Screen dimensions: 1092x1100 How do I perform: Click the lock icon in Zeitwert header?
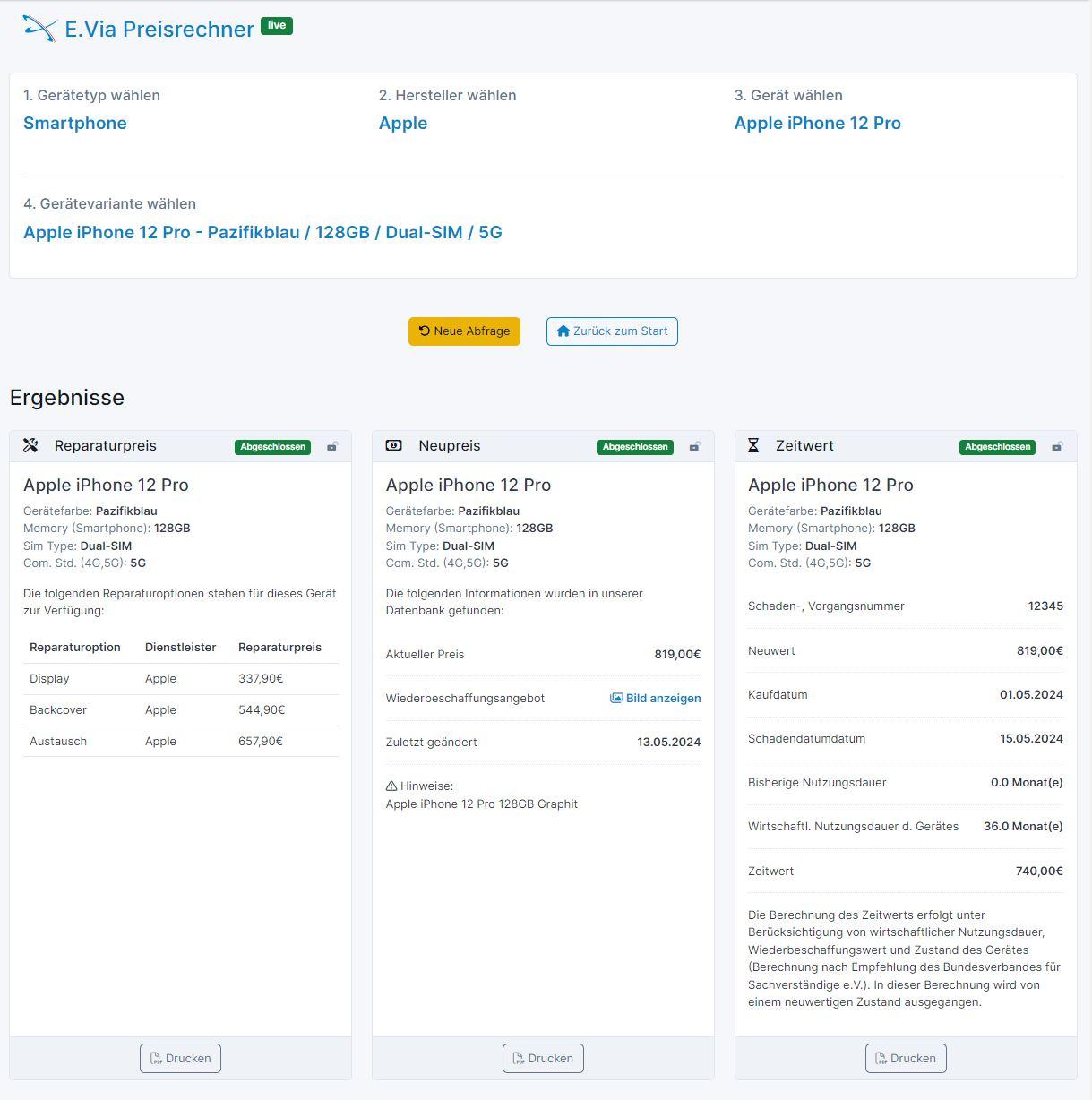(1057, 446)
